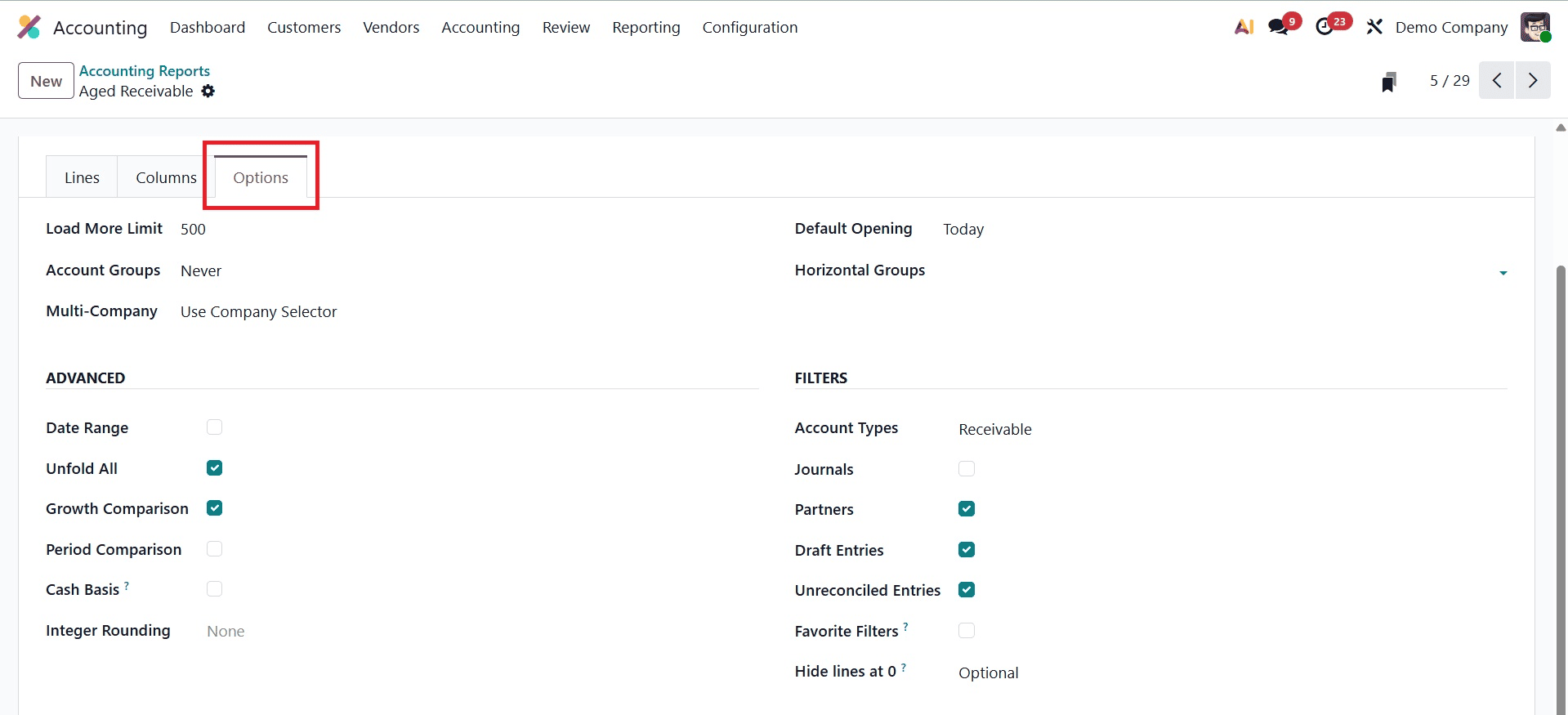Image resolution: width=1568 pixels, height=715 pixels.
Task: Expand the Horizontal Groups dropdown
Action: (x=1503, y=272)
